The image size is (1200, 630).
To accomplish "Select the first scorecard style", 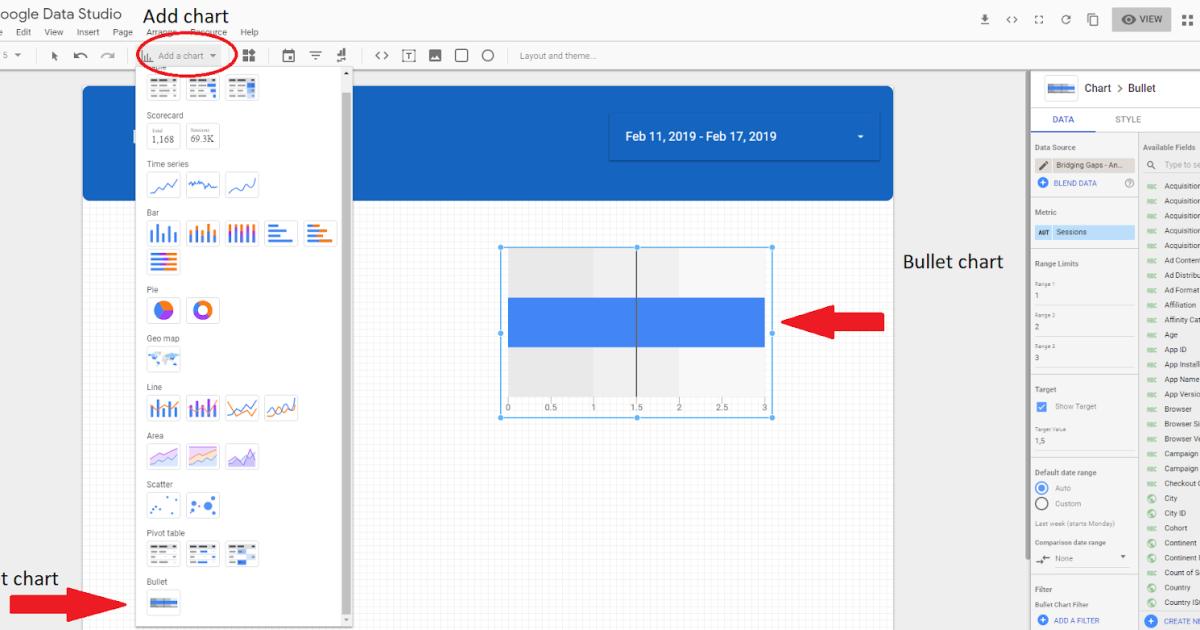I will coord(164,136).
